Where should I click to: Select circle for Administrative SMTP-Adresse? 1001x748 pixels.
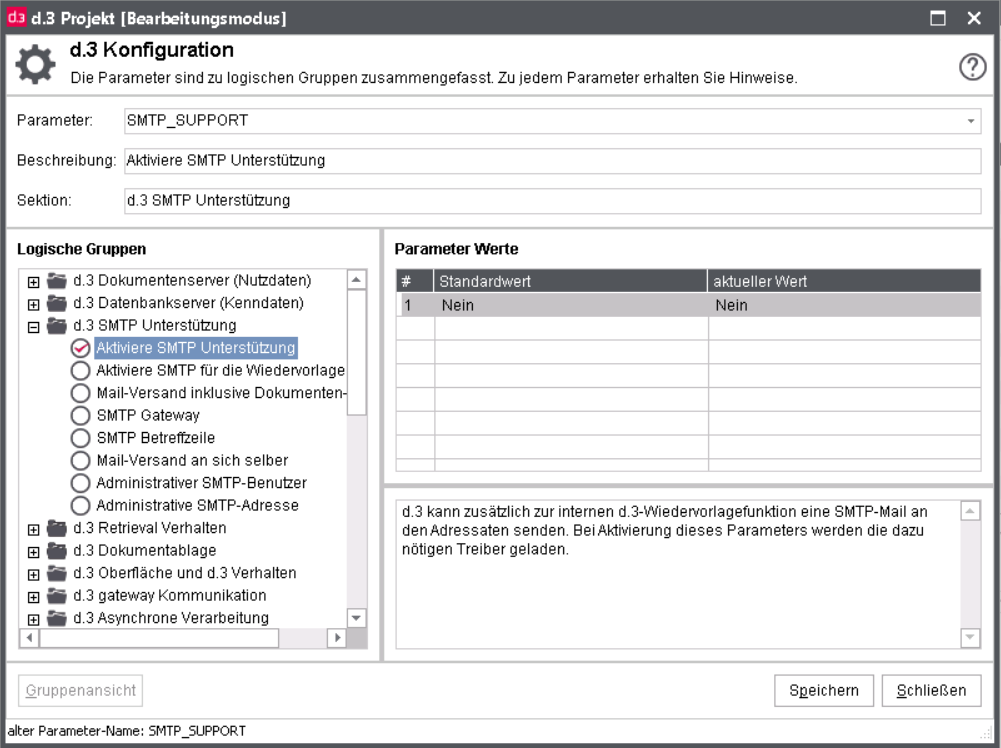pos(80,505)
